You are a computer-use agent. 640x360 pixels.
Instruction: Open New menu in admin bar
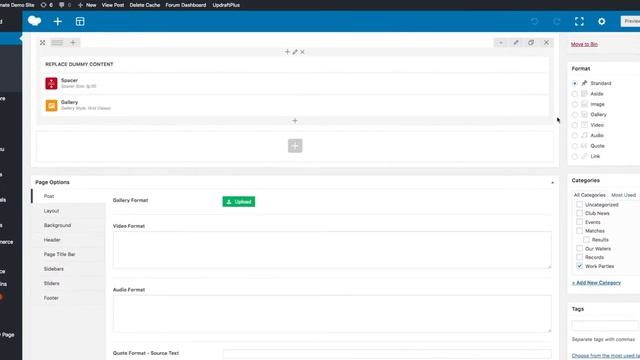pos(87,5)
